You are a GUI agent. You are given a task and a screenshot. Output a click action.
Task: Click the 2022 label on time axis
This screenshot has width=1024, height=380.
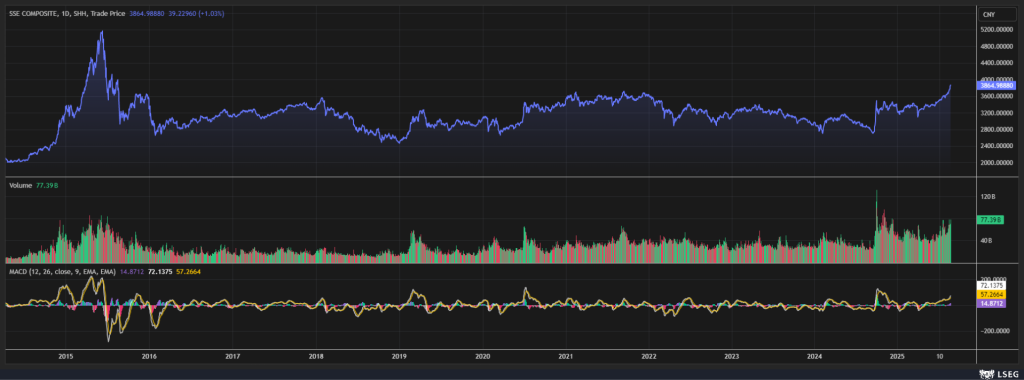649,356
